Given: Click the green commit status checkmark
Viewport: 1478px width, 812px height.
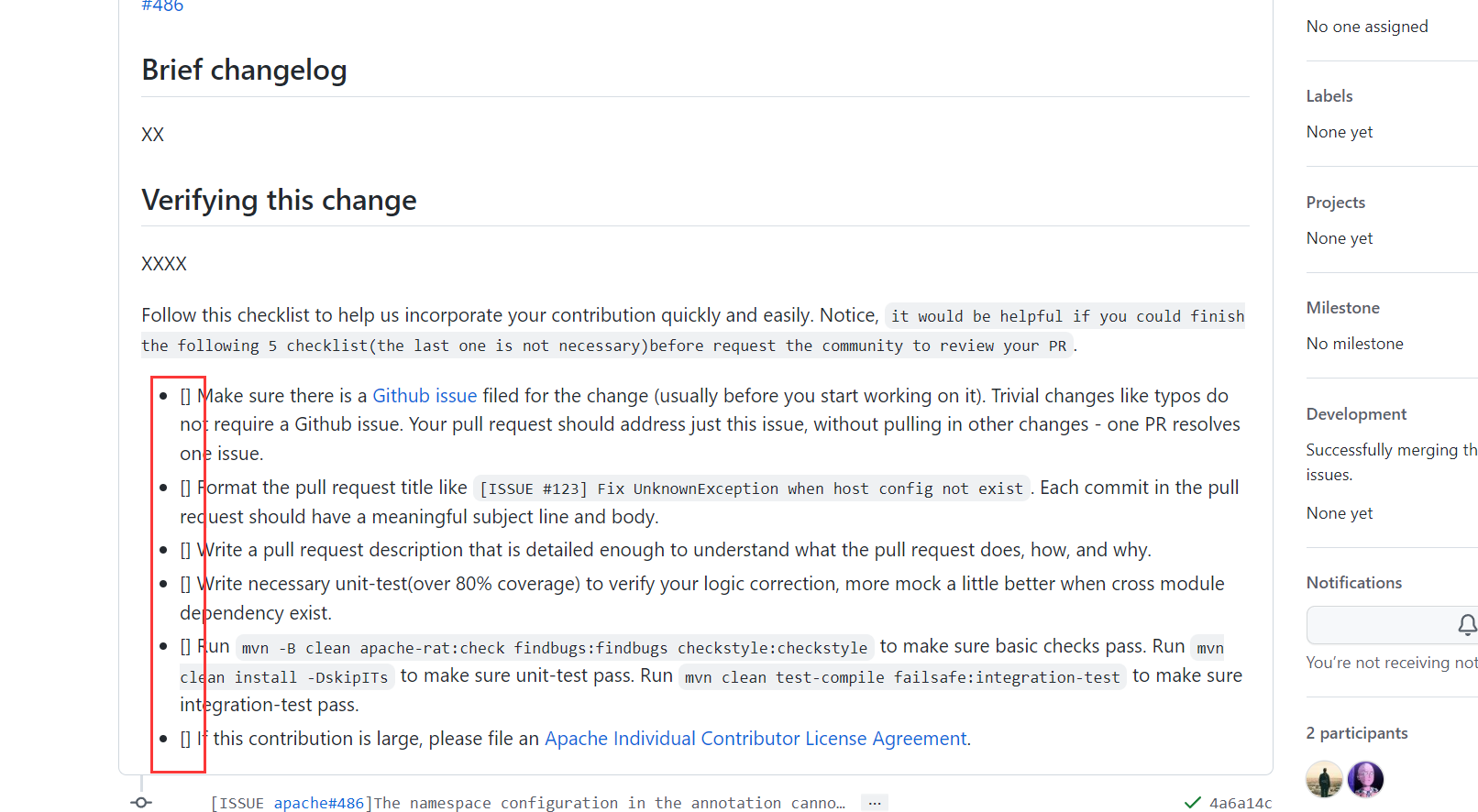Looking at the screenshot, I should pyautogui.click(x=1192, y=803).
